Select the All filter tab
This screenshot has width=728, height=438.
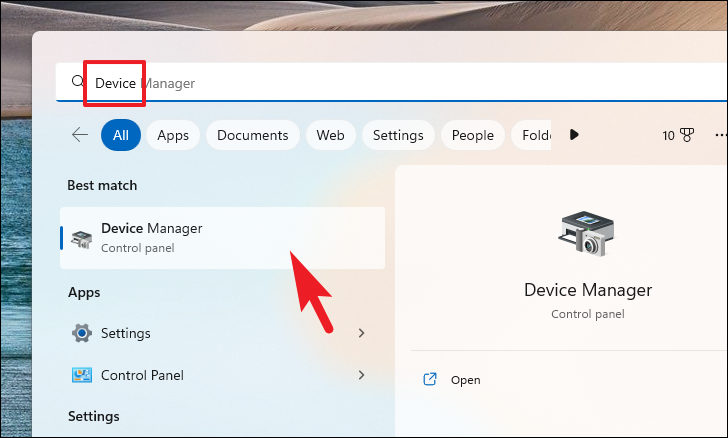click(x=121, y=135)
